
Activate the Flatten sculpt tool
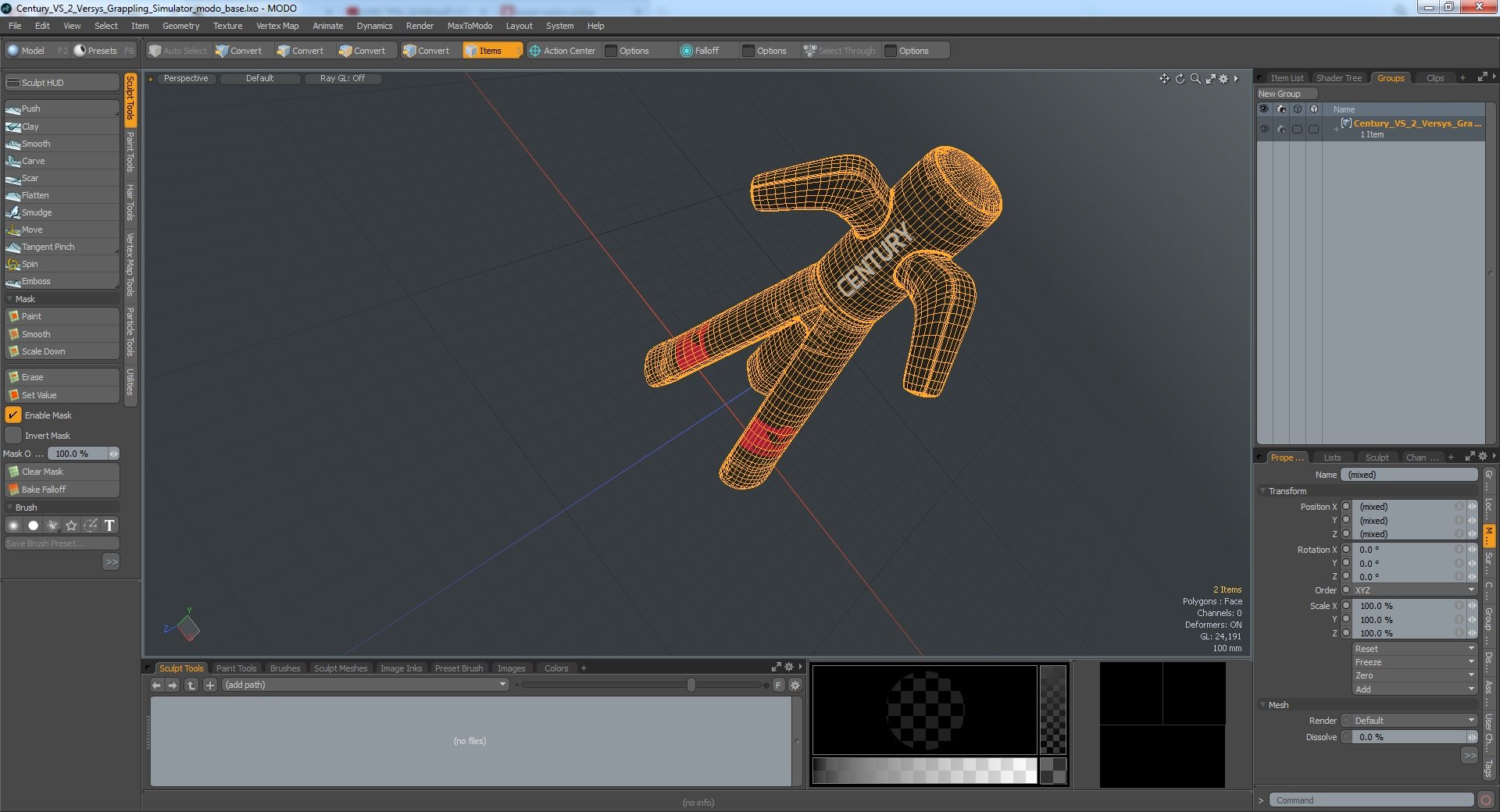(62, 195)
